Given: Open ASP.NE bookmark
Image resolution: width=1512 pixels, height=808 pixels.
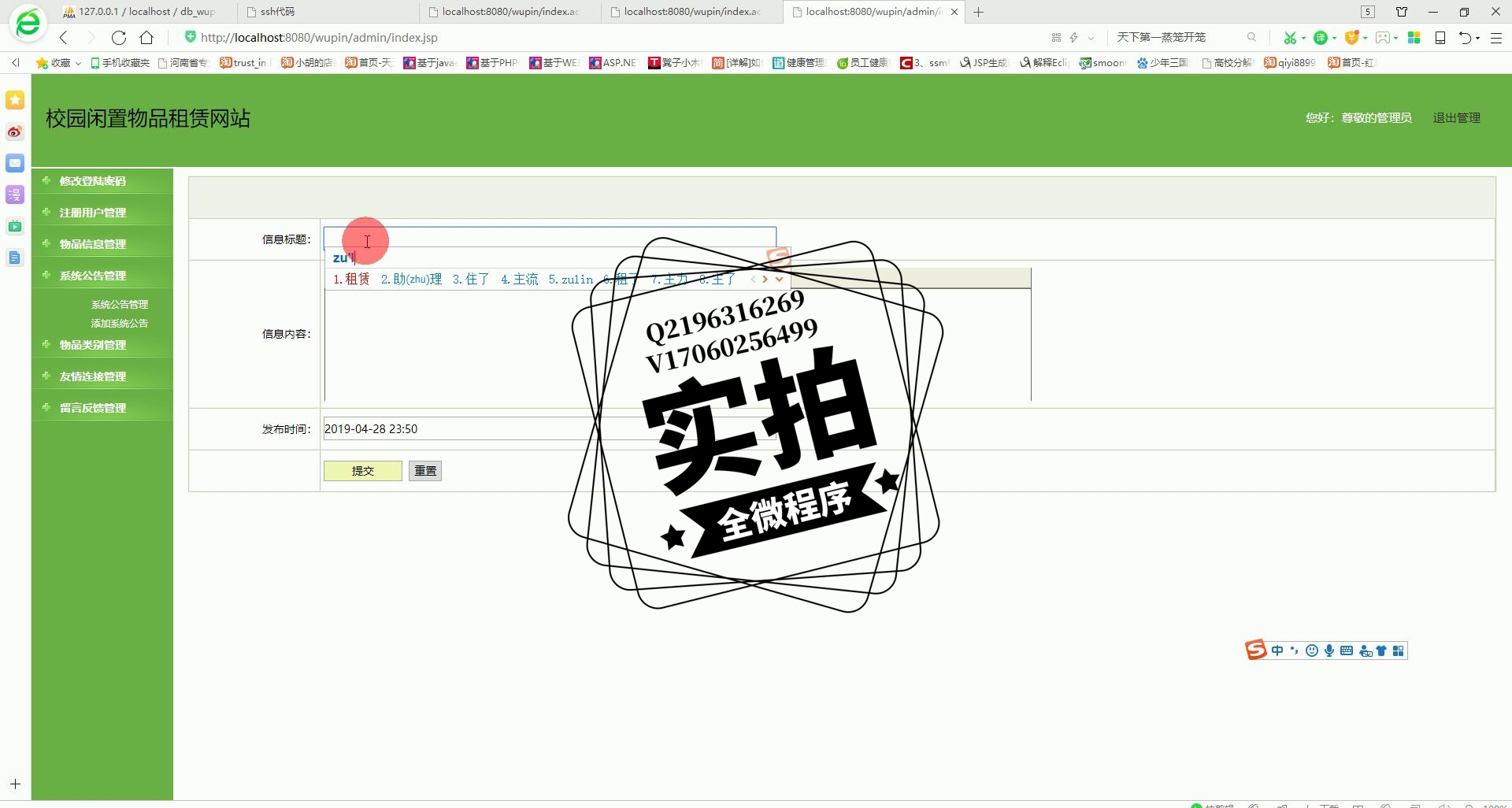Looking at the screenshot, I should [613, 63].
